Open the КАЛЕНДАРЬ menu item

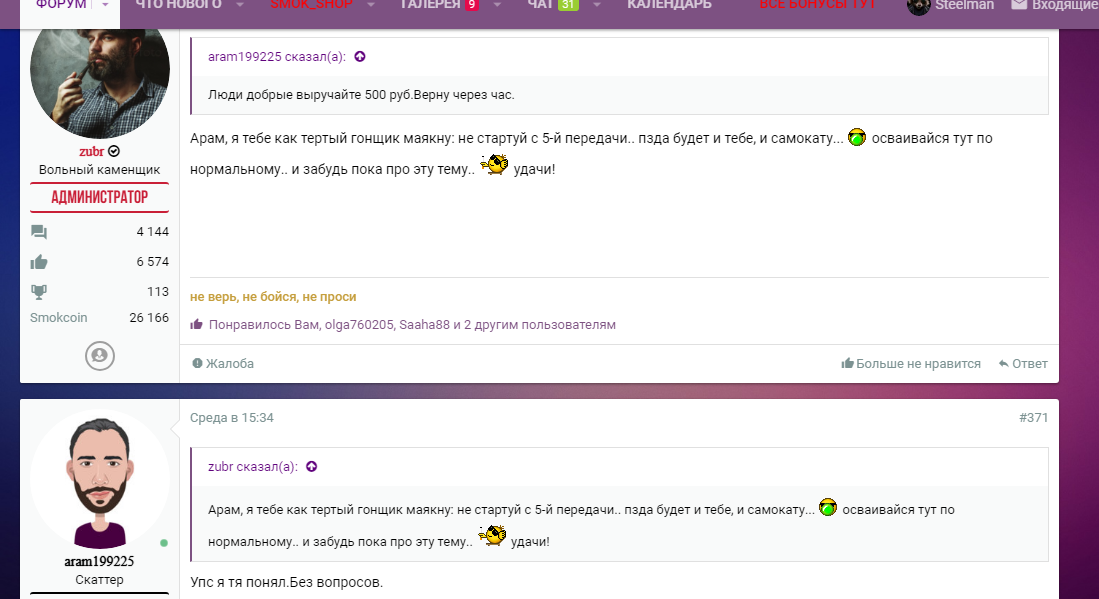tap(669, 5)
